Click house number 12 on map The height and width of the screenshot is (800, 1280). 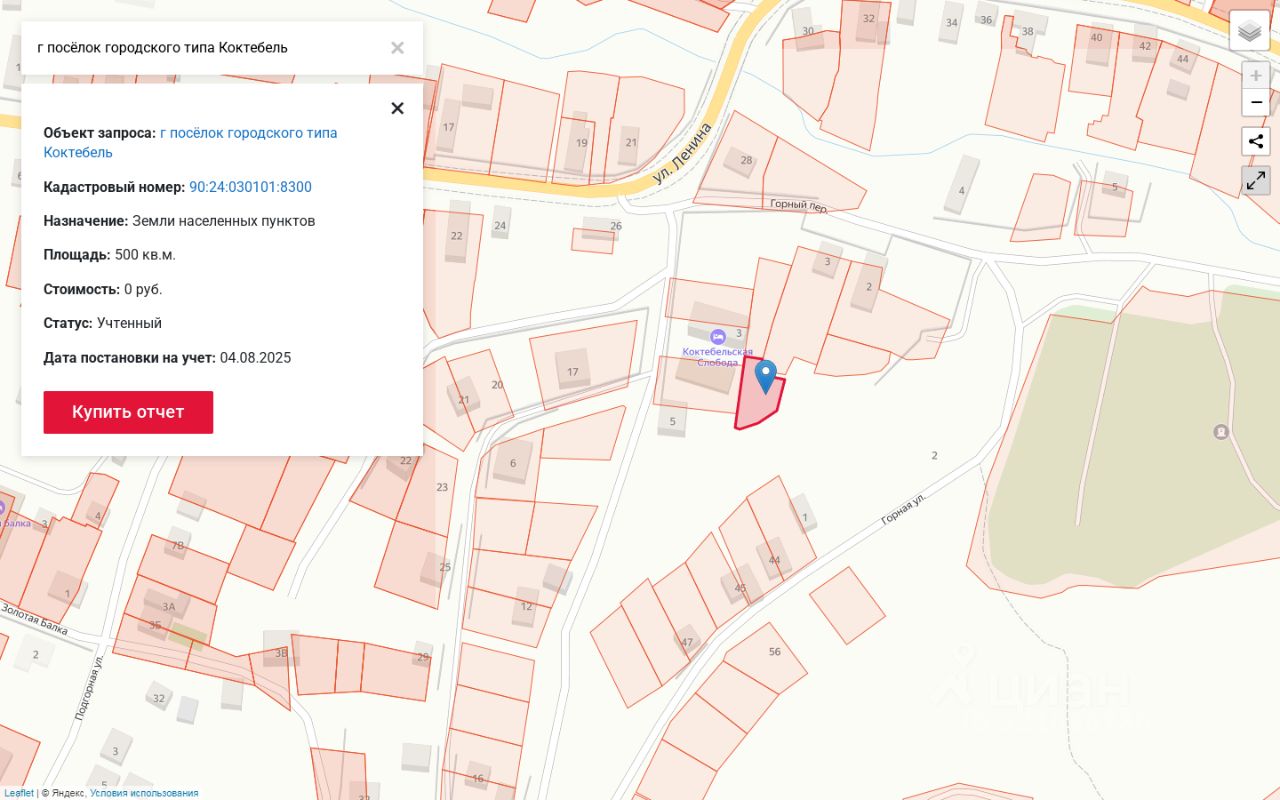point(526,606)
